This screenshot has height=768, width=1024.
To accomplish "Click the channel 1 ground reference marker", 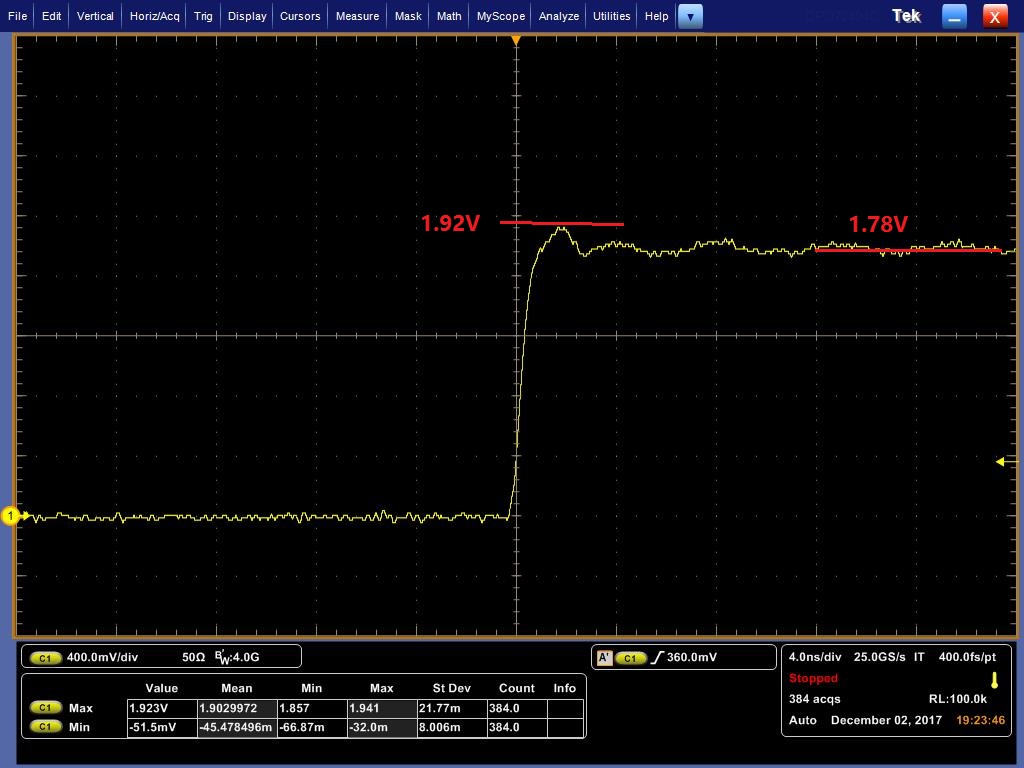I will coord(10,516).
